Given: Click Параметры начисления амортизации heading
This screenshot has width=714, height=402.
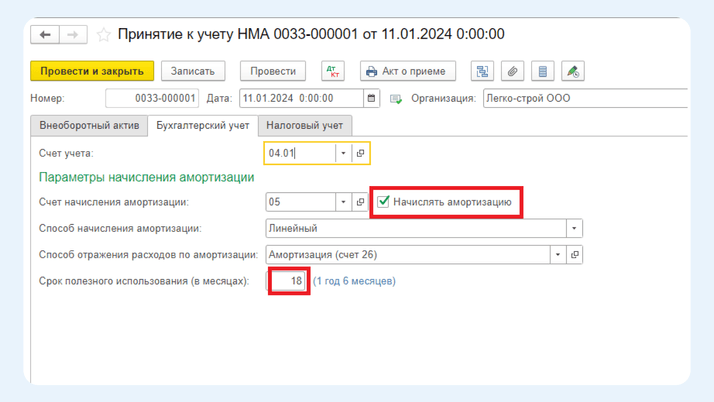Looking at the screenshot, I should point(146,177).
